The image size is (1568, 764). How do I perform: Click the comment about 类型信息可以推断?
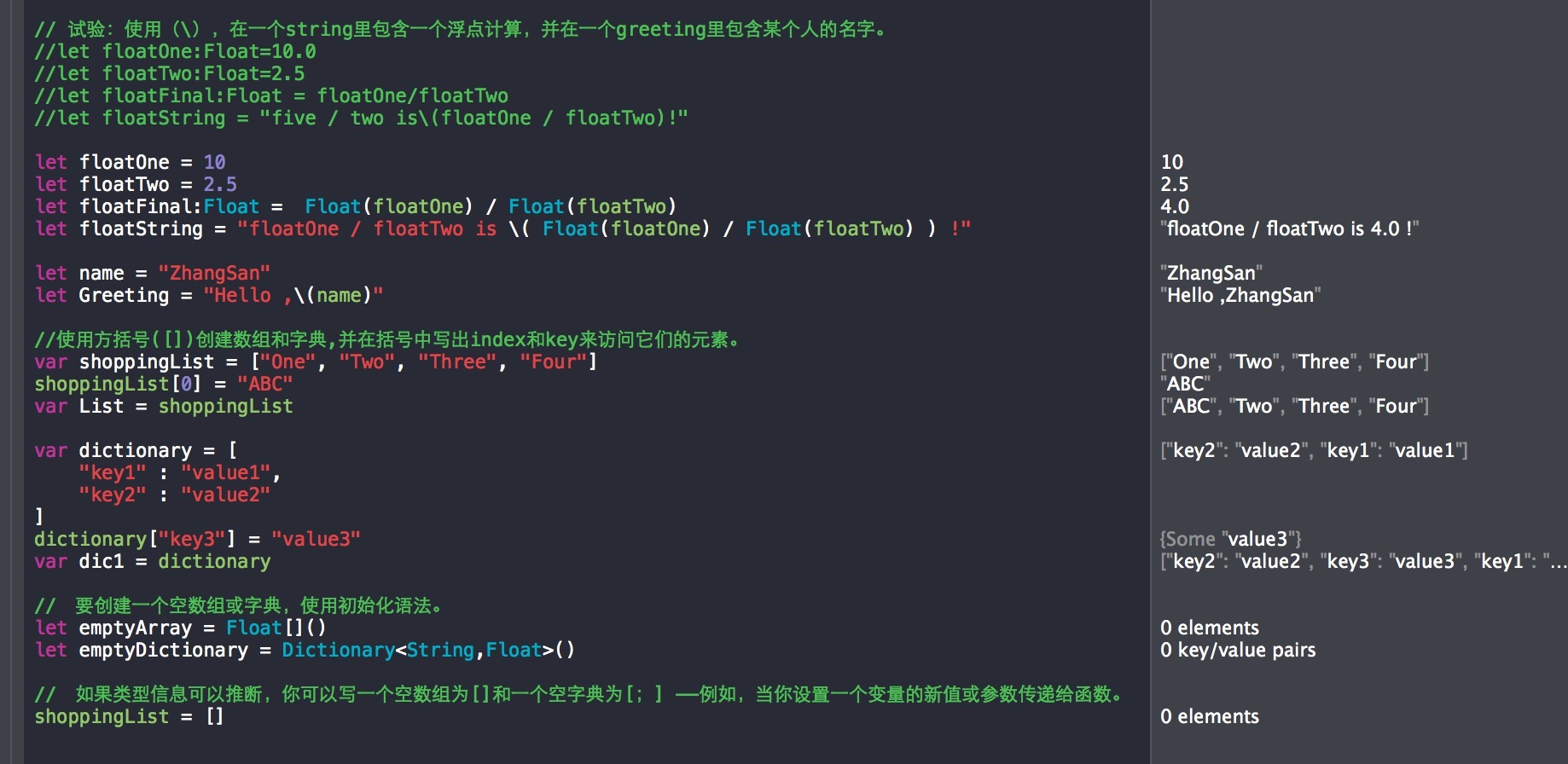click(579, 694)
